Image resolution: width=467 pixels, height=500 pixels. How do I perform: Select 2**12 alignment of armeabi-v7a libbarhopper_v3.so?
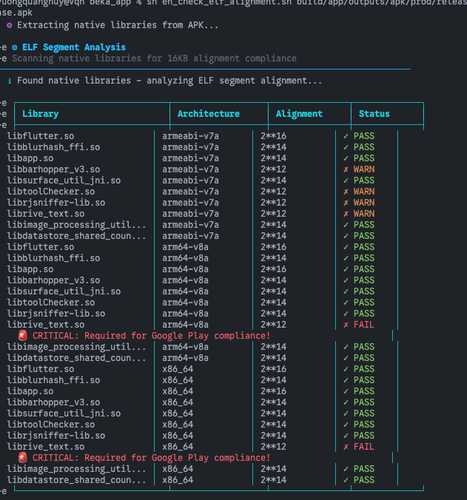tap(273, 169)
